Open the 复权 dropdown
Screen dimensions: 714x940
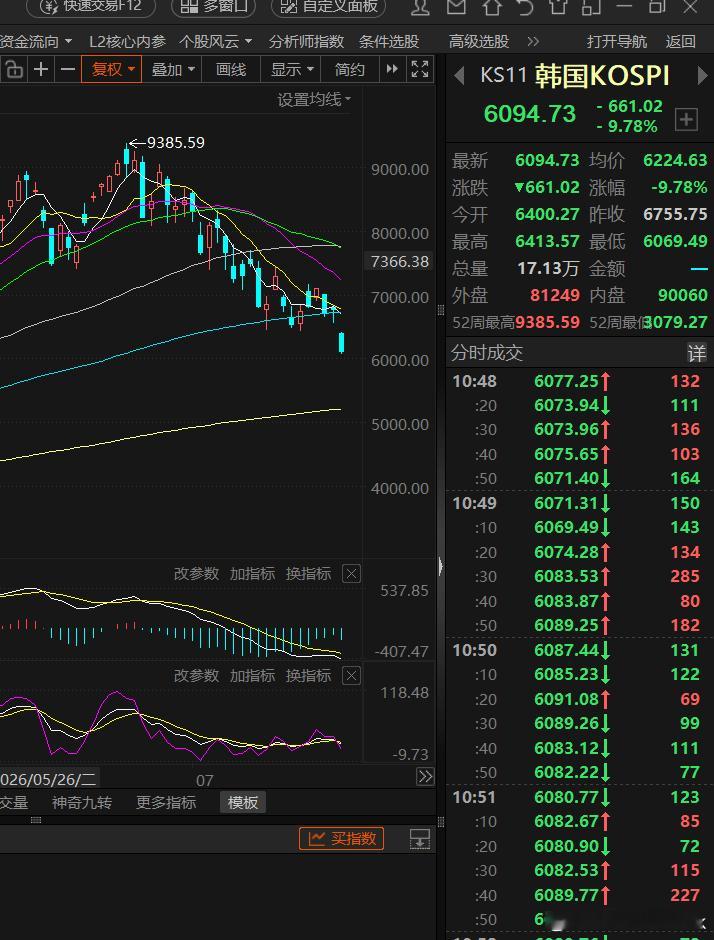[x=112, y=70]
